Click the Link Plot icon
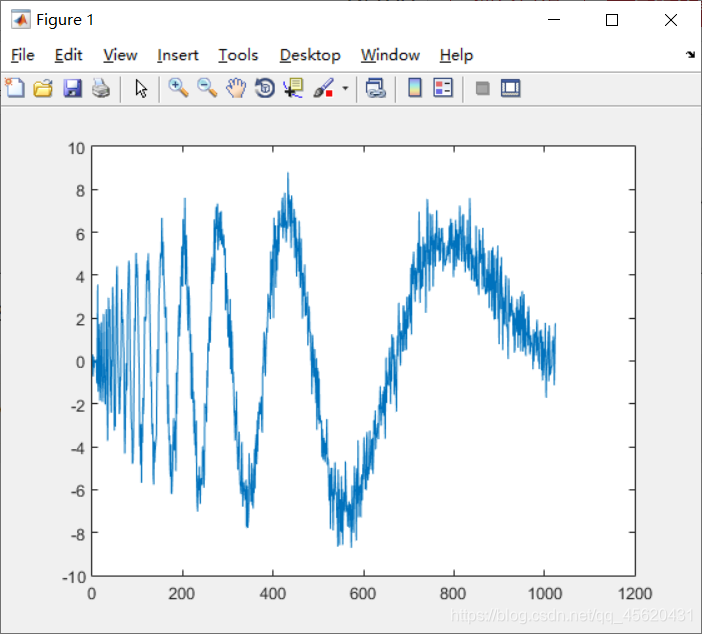The width and height of the screenshot is (702, 634). [376, 88]
